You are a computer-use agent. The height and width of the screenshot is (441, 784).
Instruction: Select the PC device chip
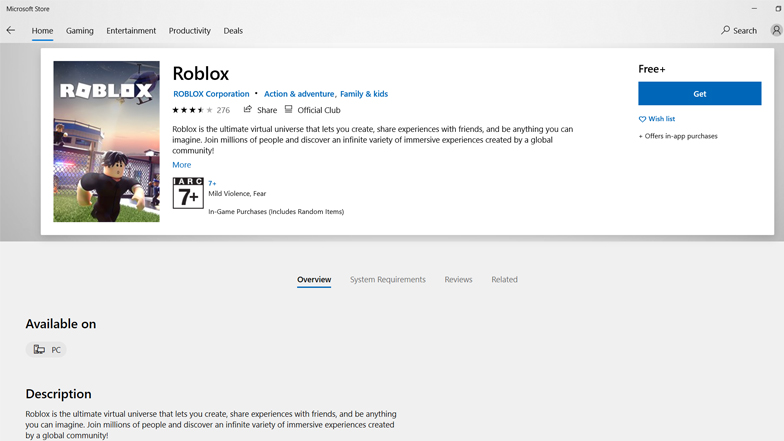point(46,350)
